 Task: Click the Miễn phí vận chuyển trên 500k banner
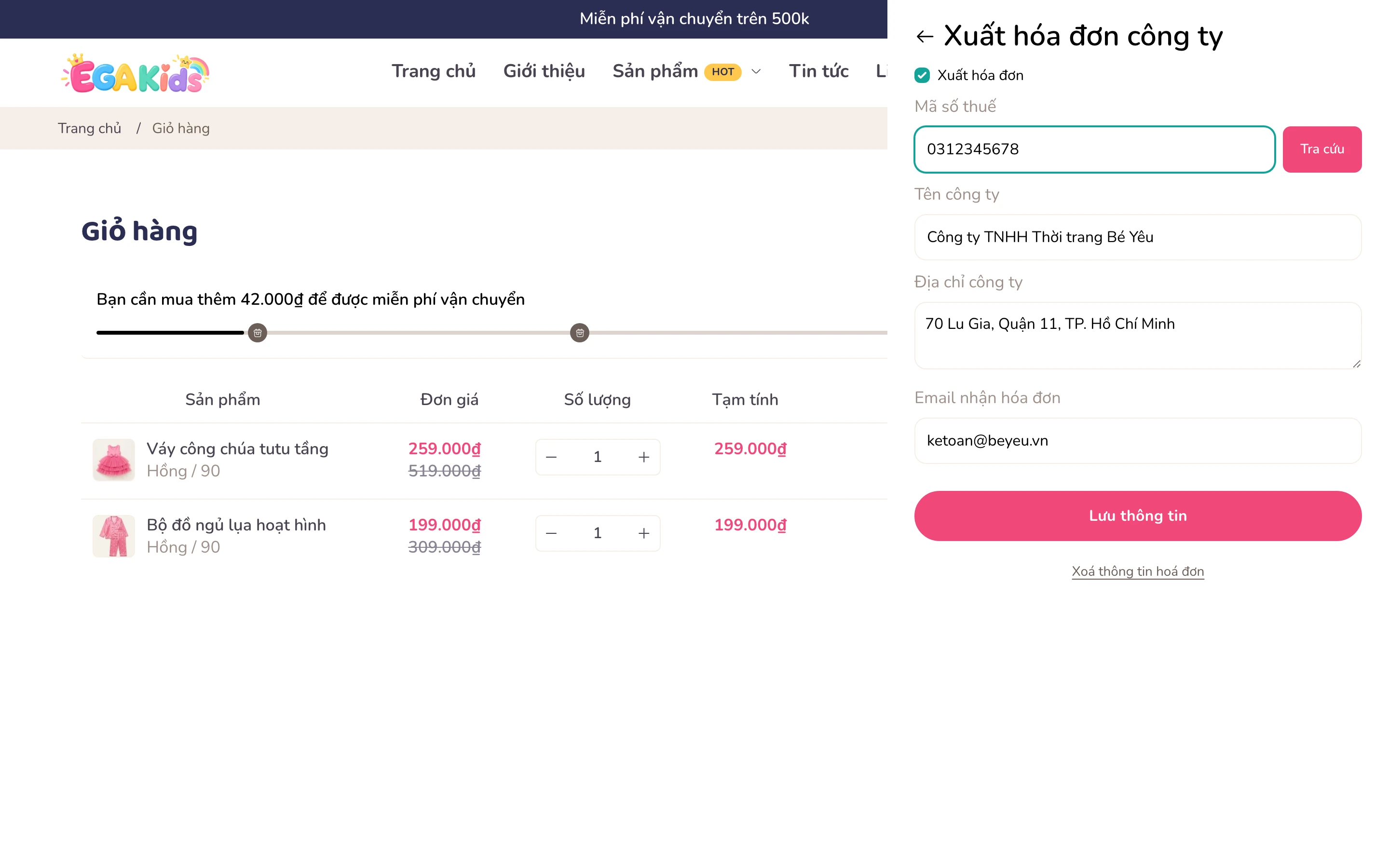[x=694, y=19]
